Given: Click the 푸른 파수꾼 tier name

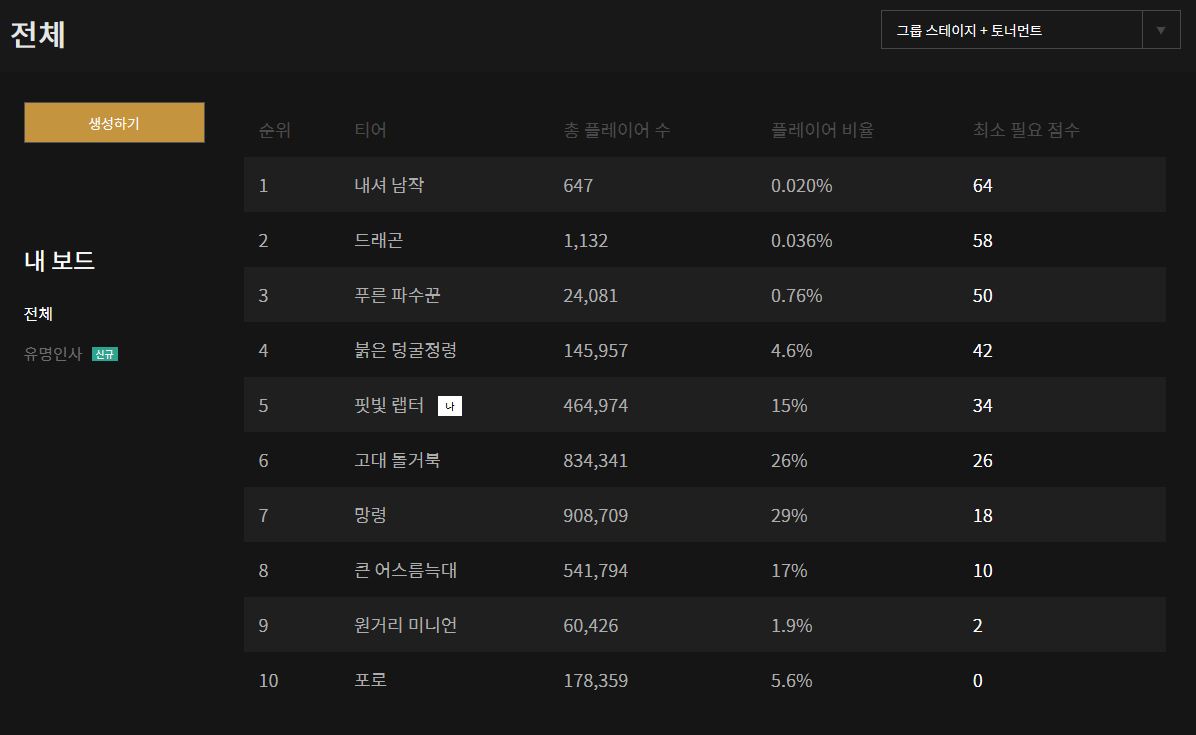Looking at the screenshot, I should pos(397,295).
